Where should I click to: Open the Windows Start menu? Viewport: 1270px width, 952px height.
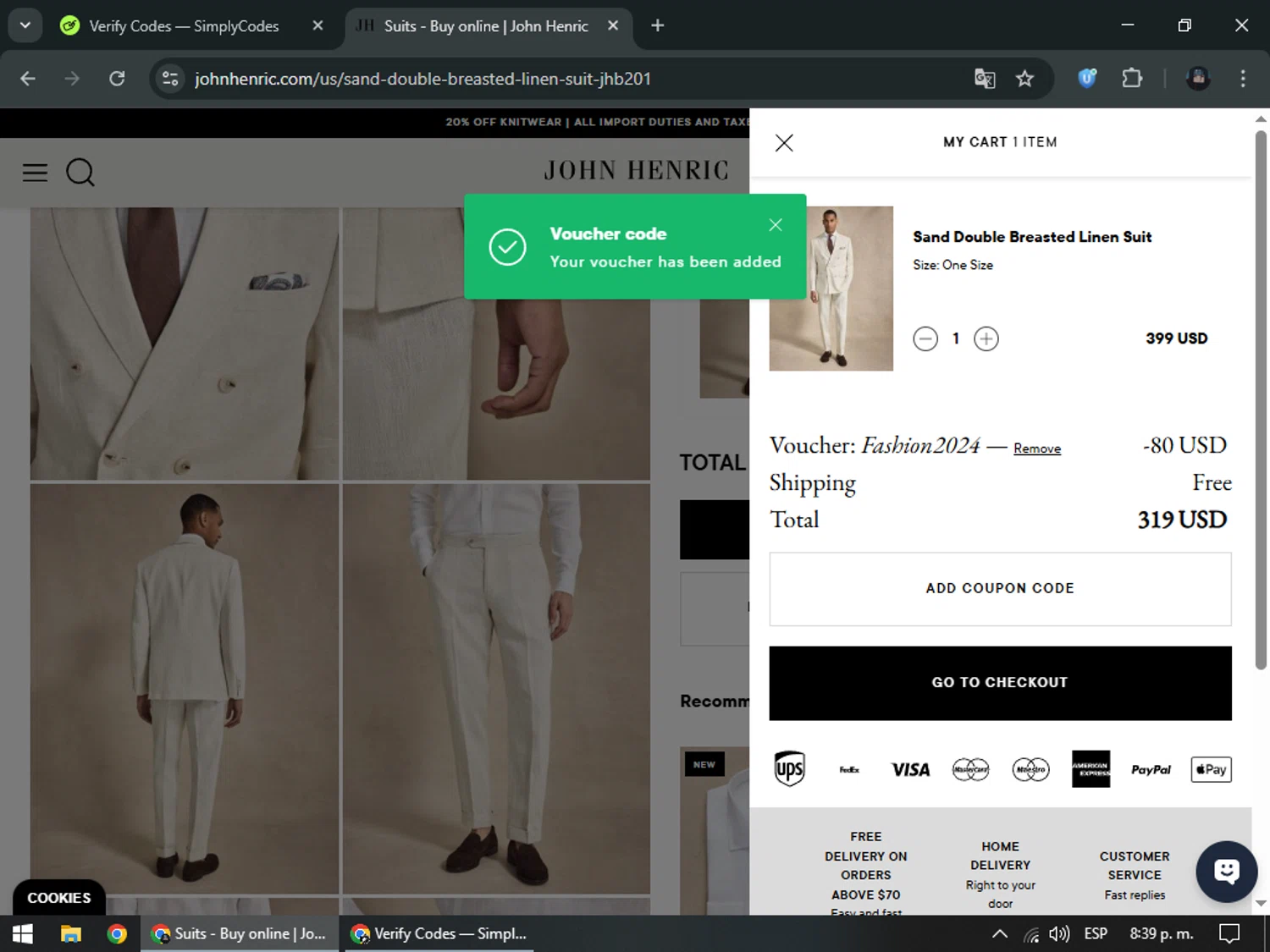23,933
